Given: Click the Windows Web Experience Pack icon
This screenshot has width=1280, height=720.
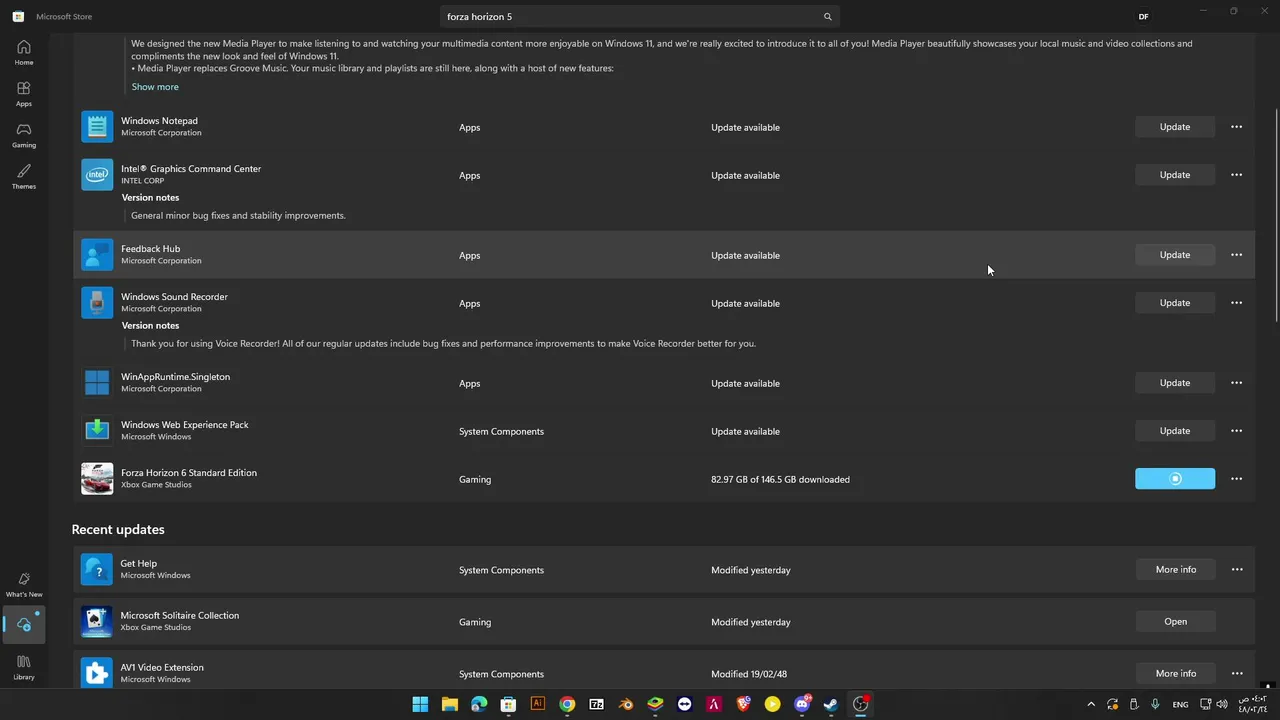Looking at the screenshot, I should click(x=97, y=431).
